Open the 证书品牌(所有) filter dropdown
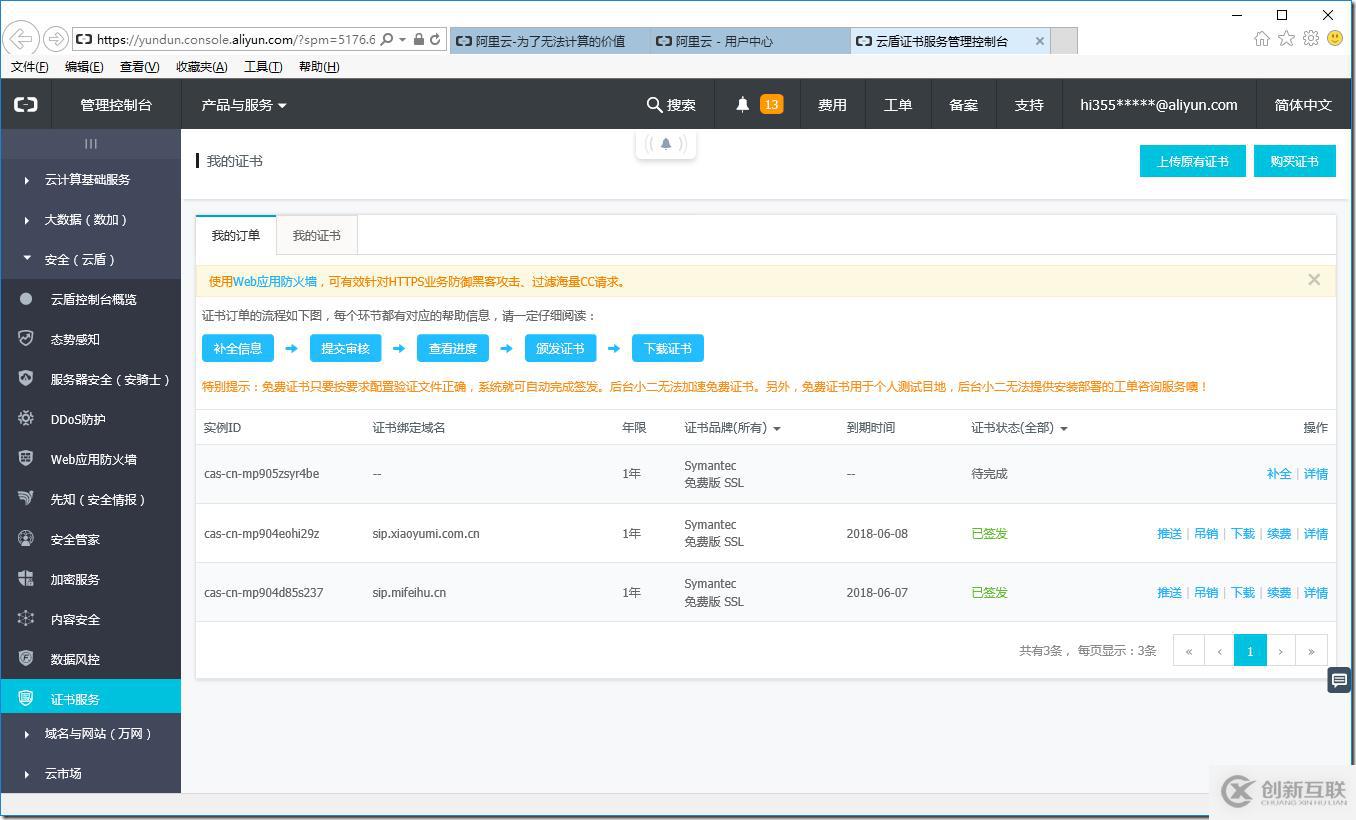1356x820 pixels. coord(732,428)
